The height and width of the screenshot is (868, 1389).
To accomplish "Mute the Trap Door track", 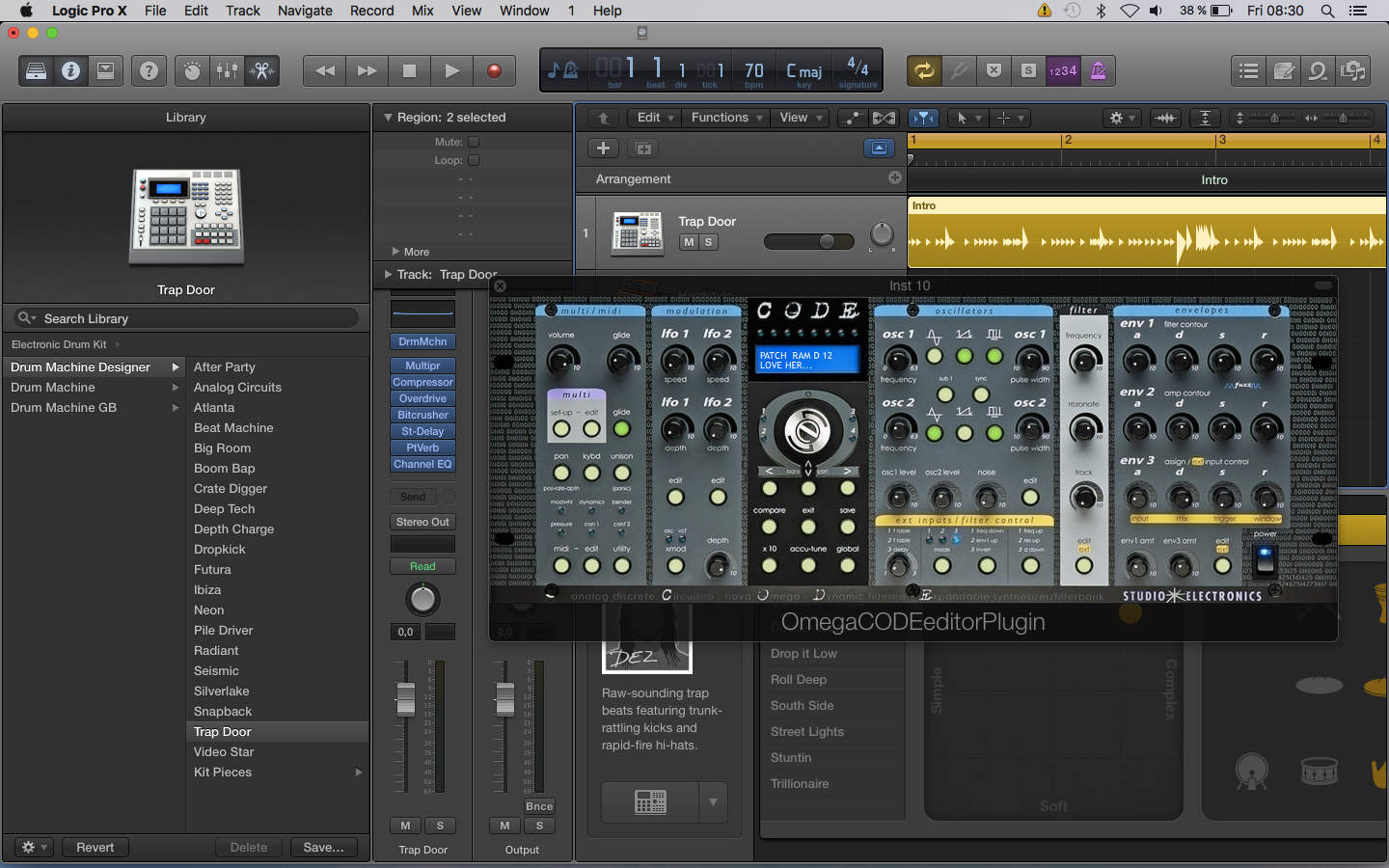I will pyautogui.click(x=689, y=242).
